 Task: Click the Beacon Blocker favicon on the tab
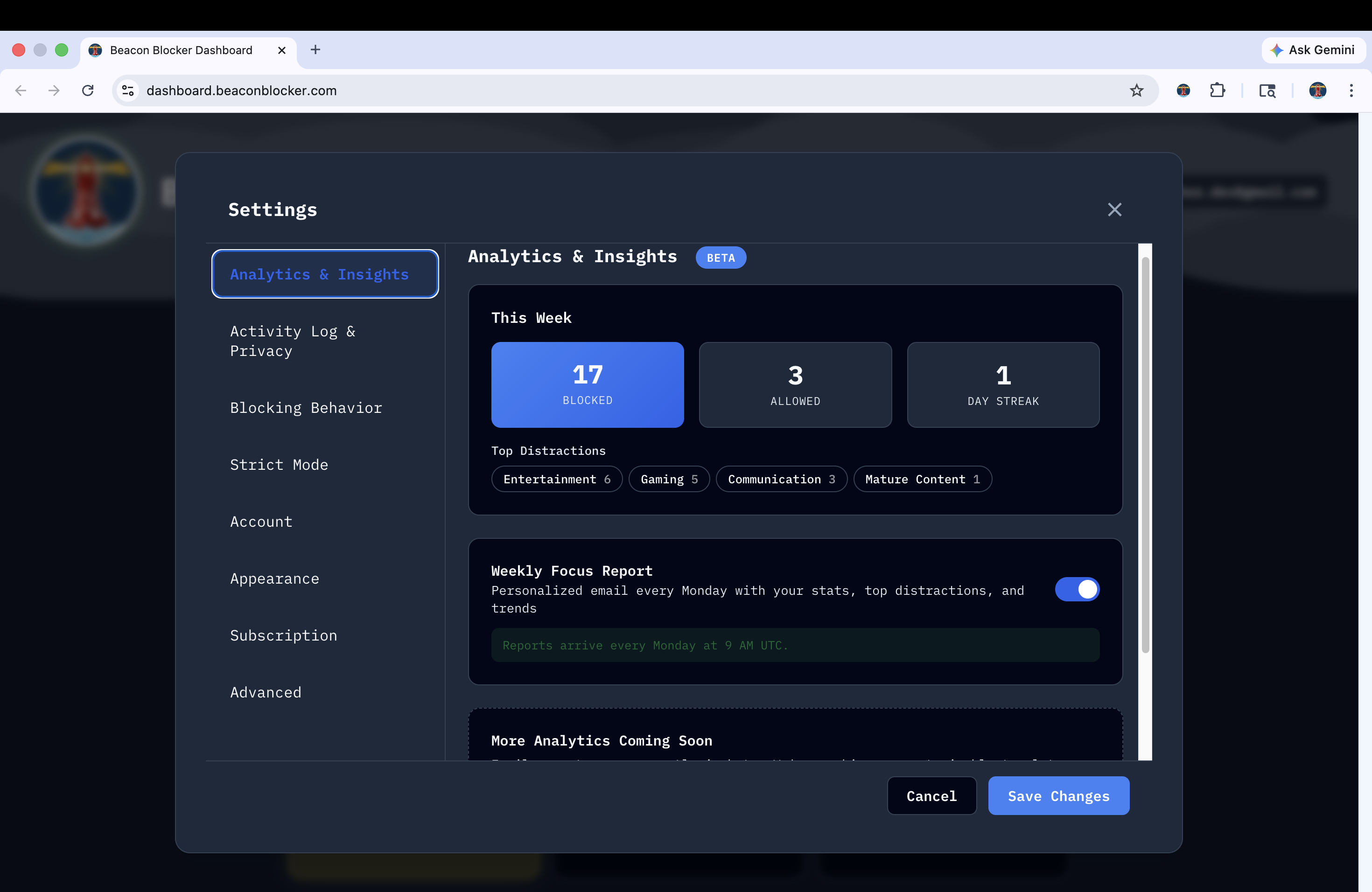(x=95, y=50)
